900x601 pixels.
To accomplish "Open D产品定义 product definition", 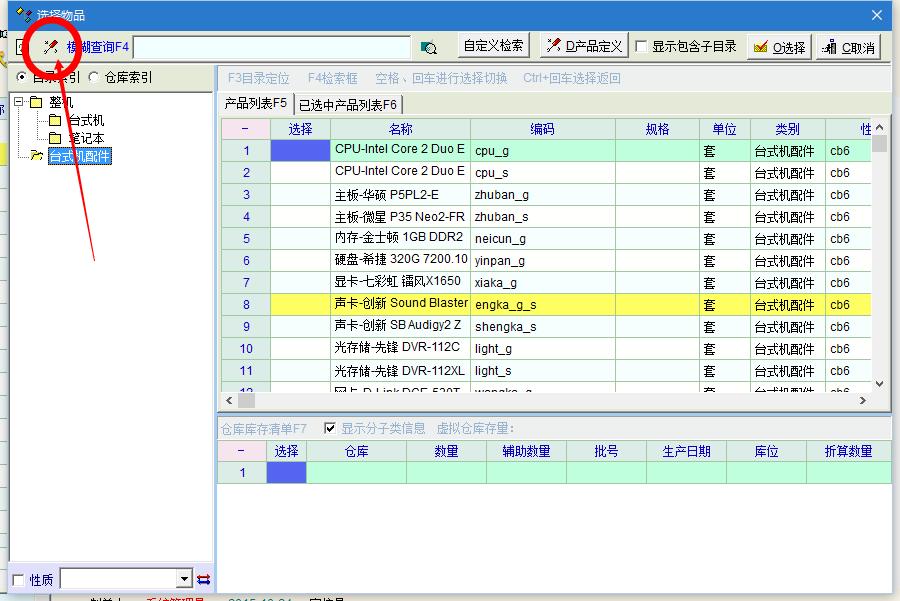I will pyautogui.click(x=584, y=46).
